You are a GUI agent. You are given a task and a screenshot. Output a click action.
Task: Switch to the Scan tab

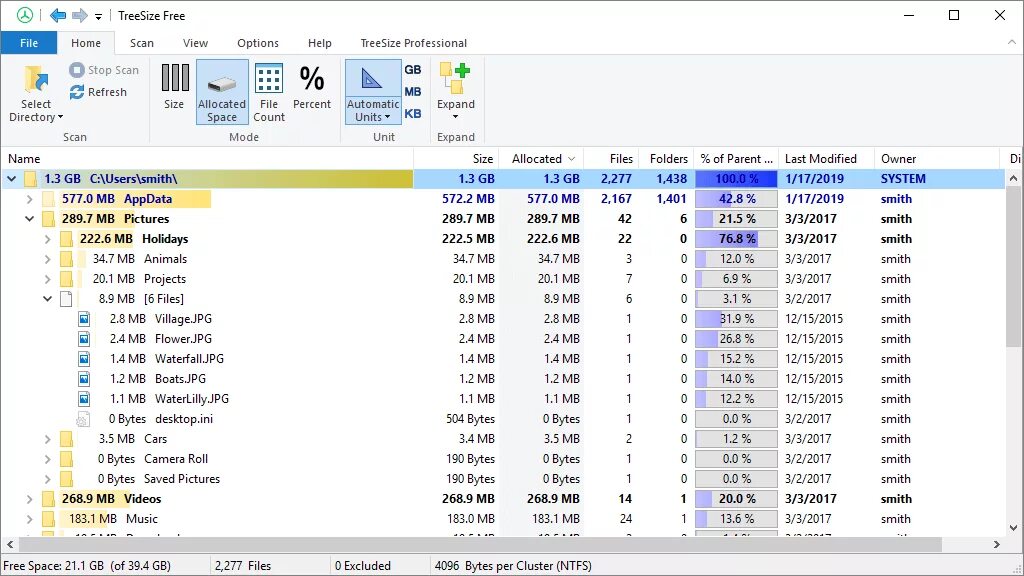[x=142, y=43]
